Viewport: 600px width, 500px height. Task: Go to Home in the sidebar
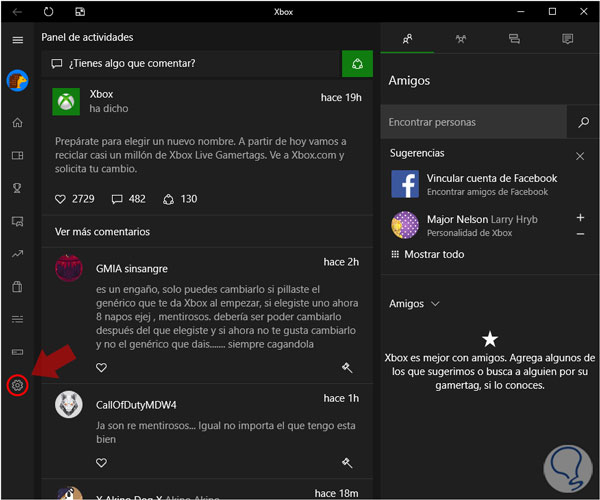(17, 122)
